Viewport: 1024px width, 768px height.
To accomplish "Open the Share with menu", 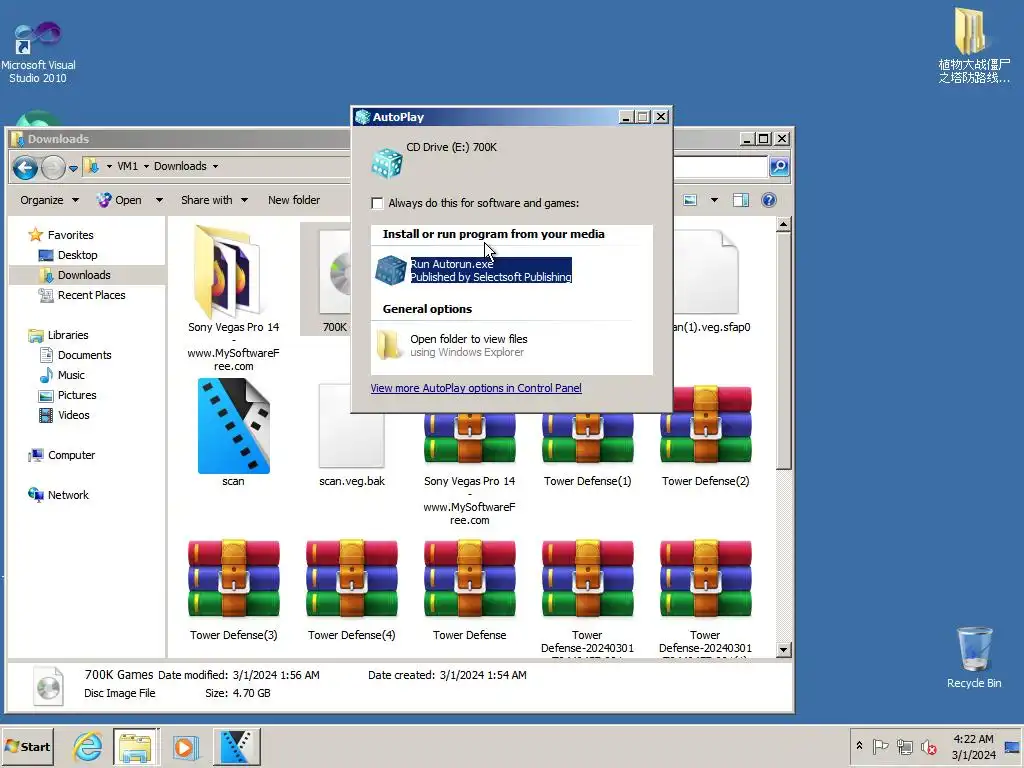I will (x=214, y=200).
